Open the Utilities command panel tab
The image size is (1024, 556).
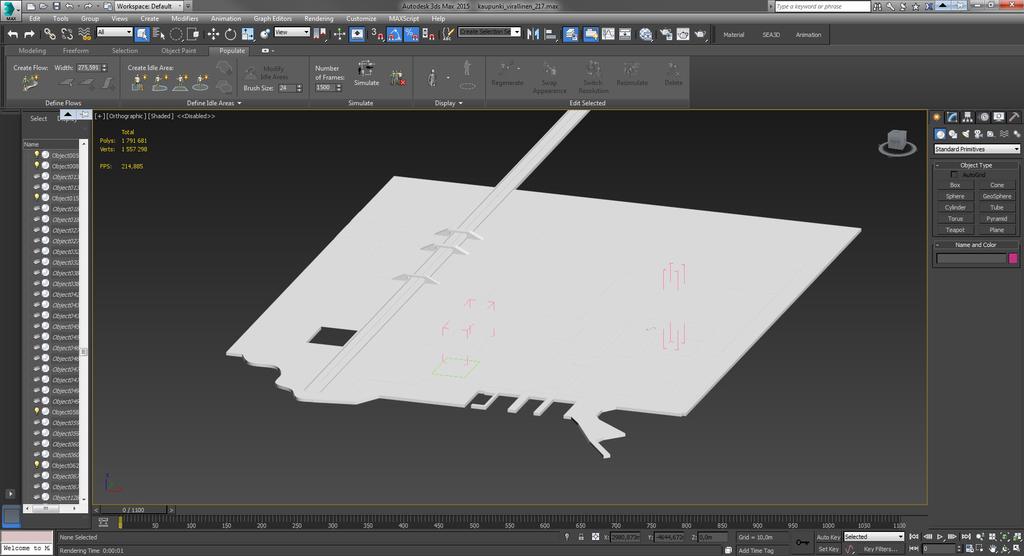tap(1014, 117)
